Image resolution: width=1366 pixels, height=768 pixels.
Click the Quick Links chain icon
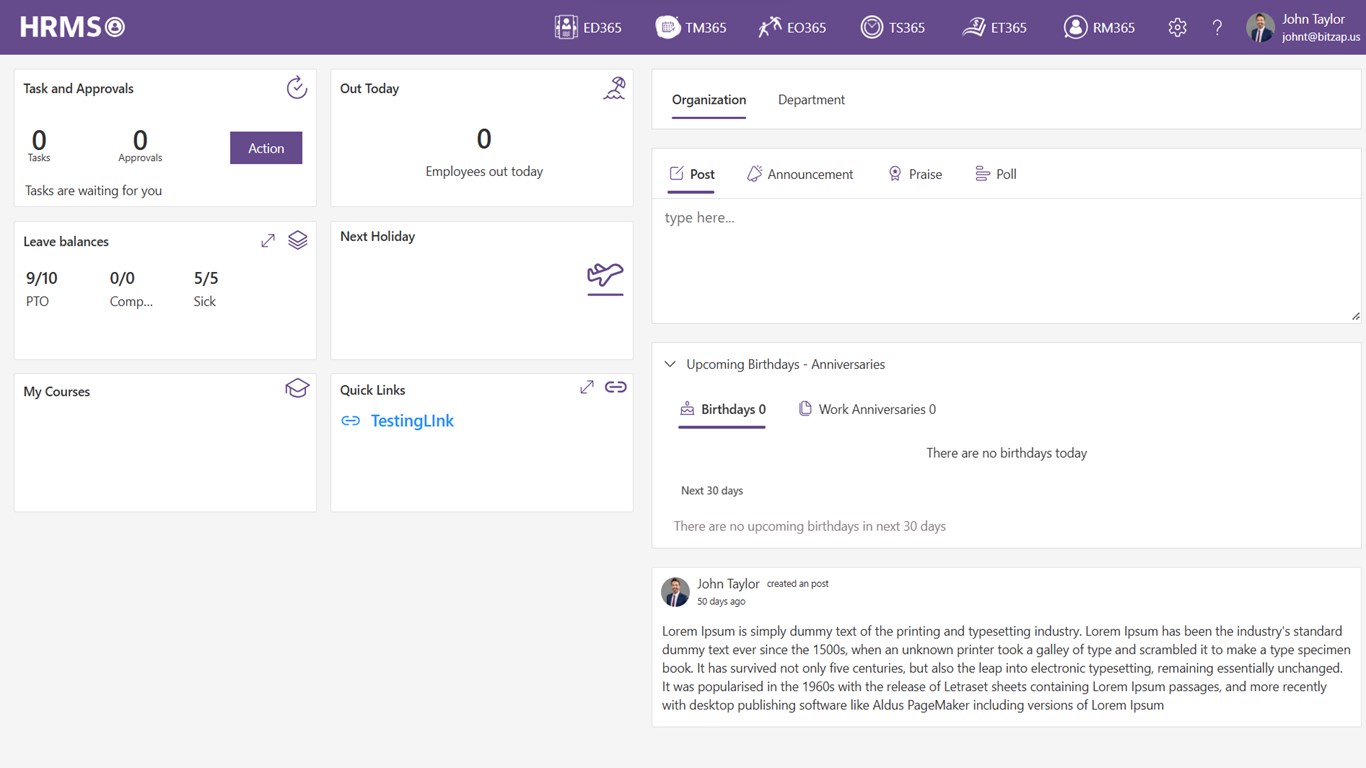point(616,387)
